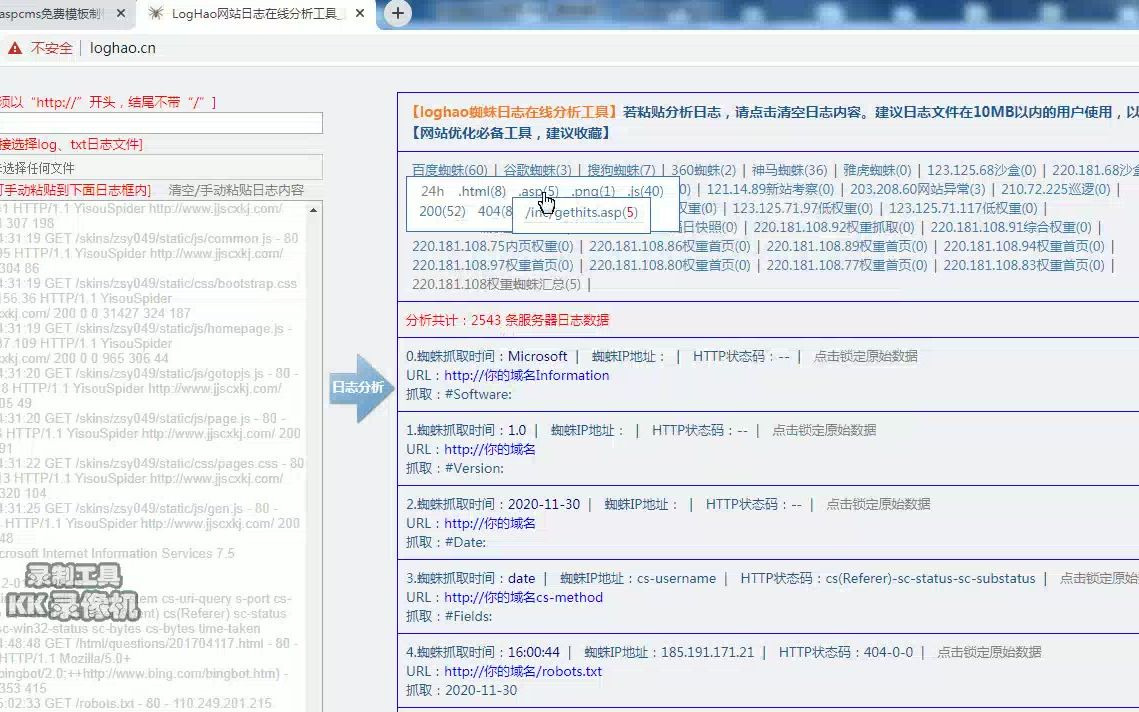
Task: Open 百度蜘蛛(60) filter
Action: (450, 170)
